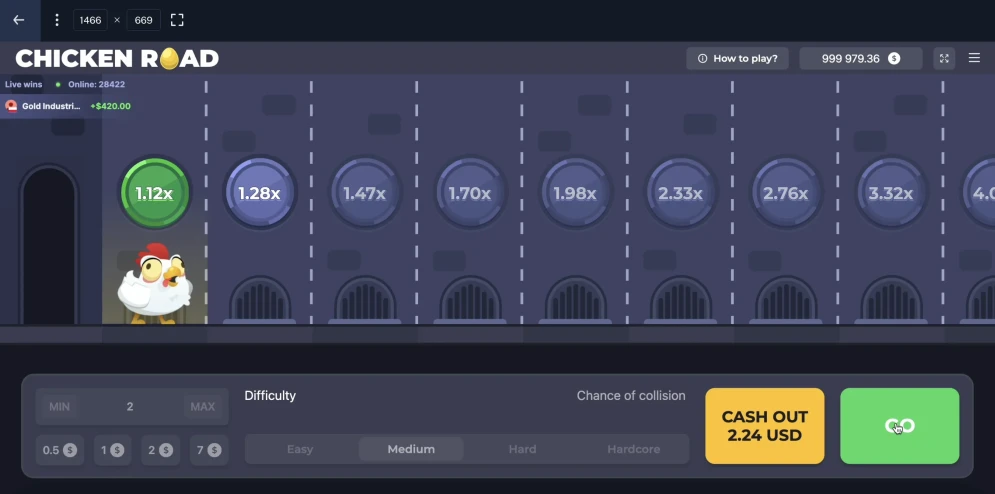Open the three-dot options menu
The height and width of the screenshot is (494, 995).
click(56, 20)
